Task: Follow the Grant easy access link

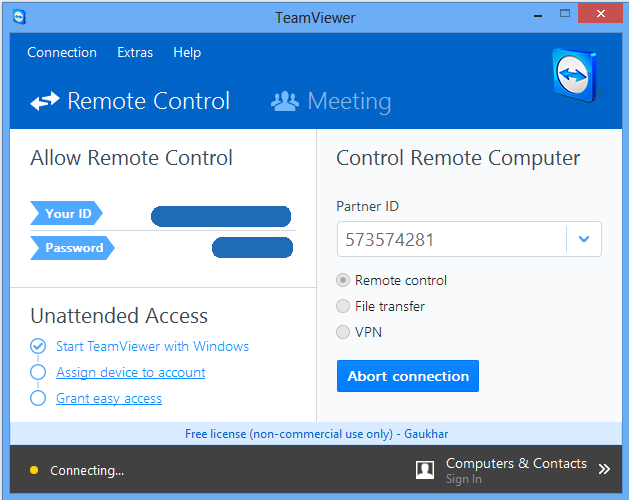Action: click(x=109, y=398)
